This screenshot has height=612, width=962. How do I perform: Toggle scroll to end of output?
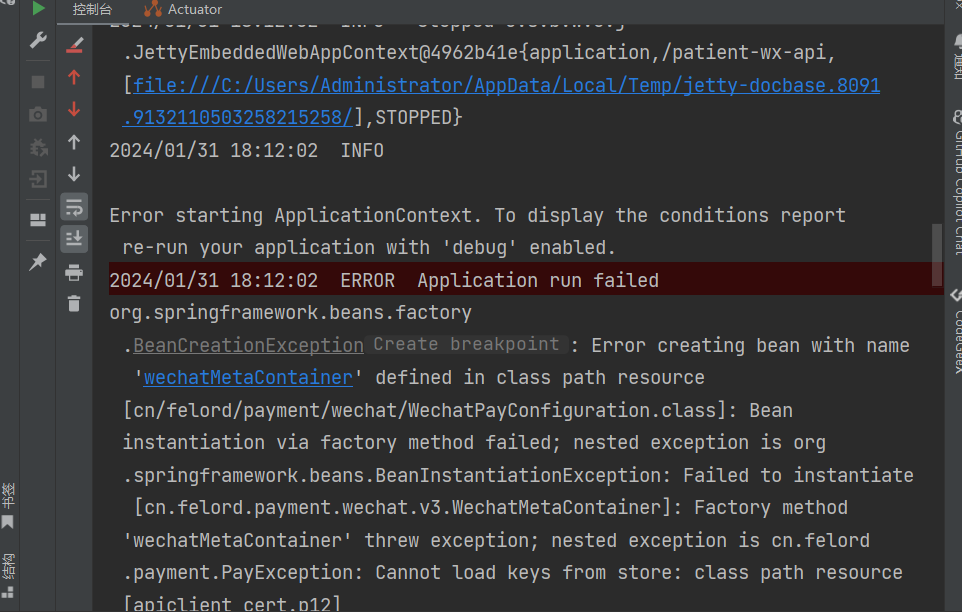click(74, 239)
